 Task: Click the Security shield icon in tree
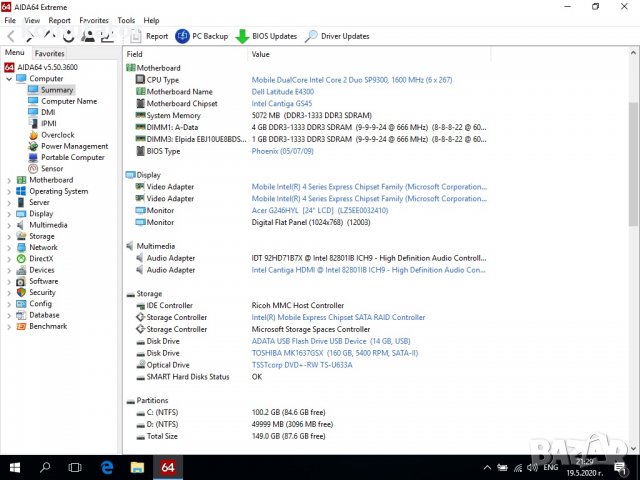pyautogui.click(x=21, y=292)
